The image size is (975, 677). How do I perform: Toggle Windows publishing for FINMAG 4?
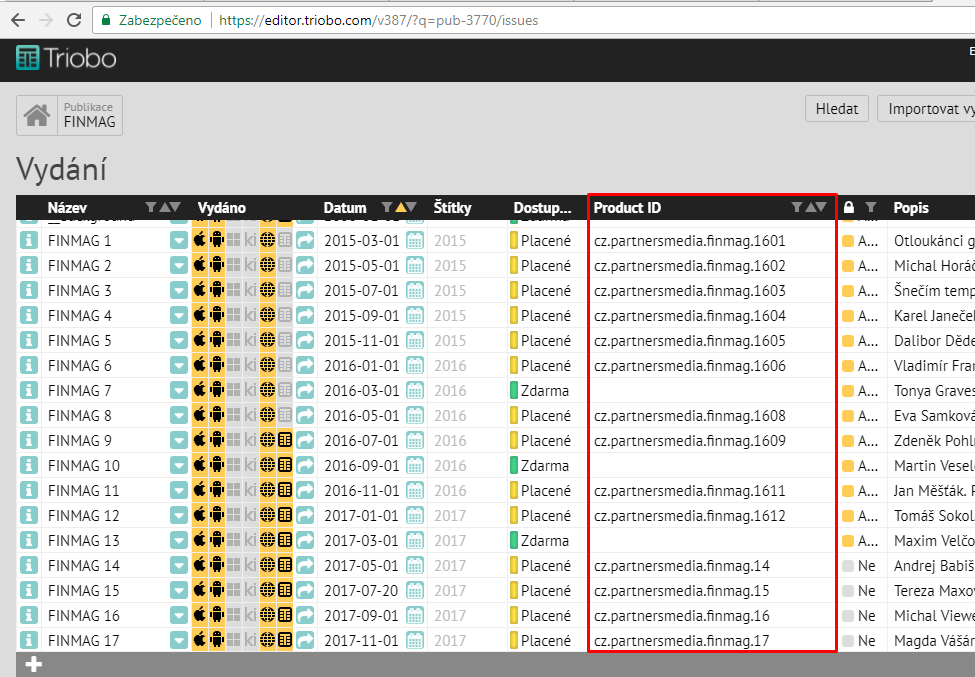coord(233,316)
